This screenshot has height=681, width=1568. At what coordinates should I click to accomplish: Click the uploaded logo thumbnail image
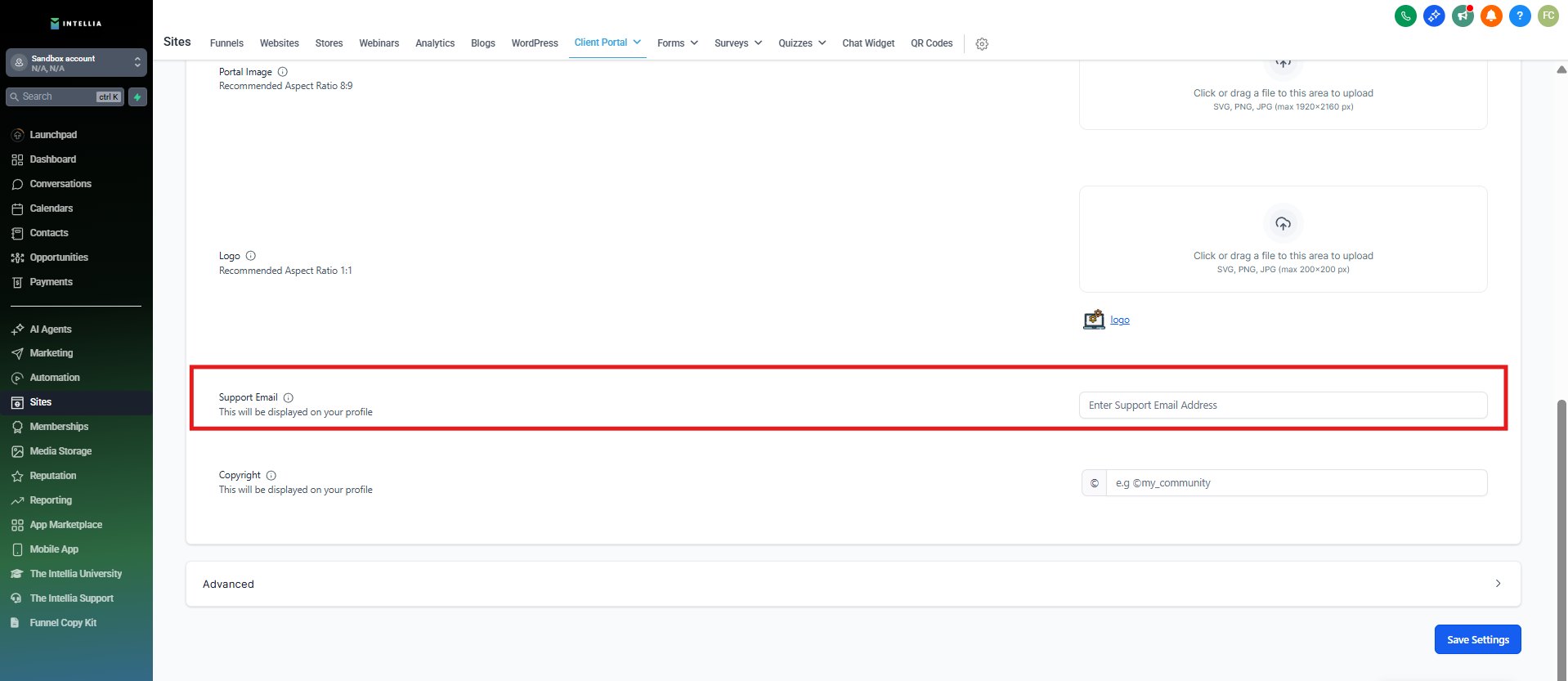(x=1094, y=320)
